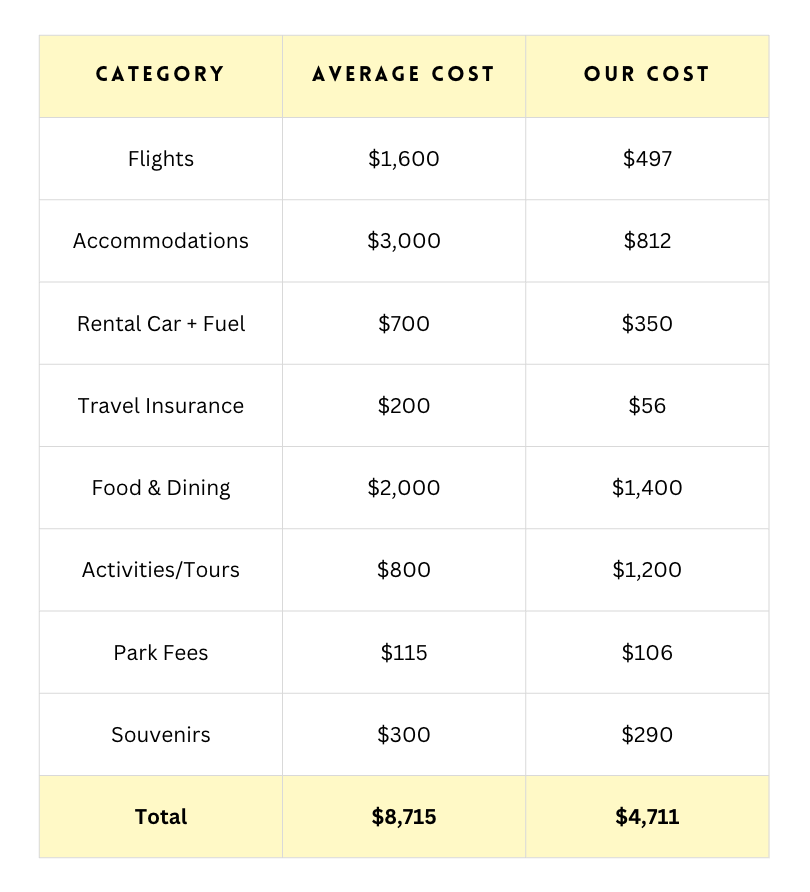The image size is (810, 892).
Task: Click the $1,600 flights average cost
Action: [403, 159]
